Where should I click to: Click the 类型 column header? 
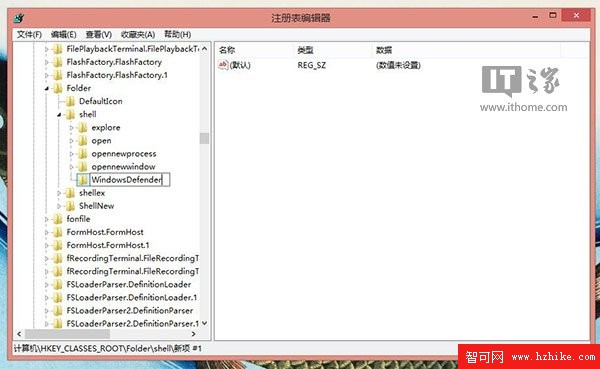332,50
